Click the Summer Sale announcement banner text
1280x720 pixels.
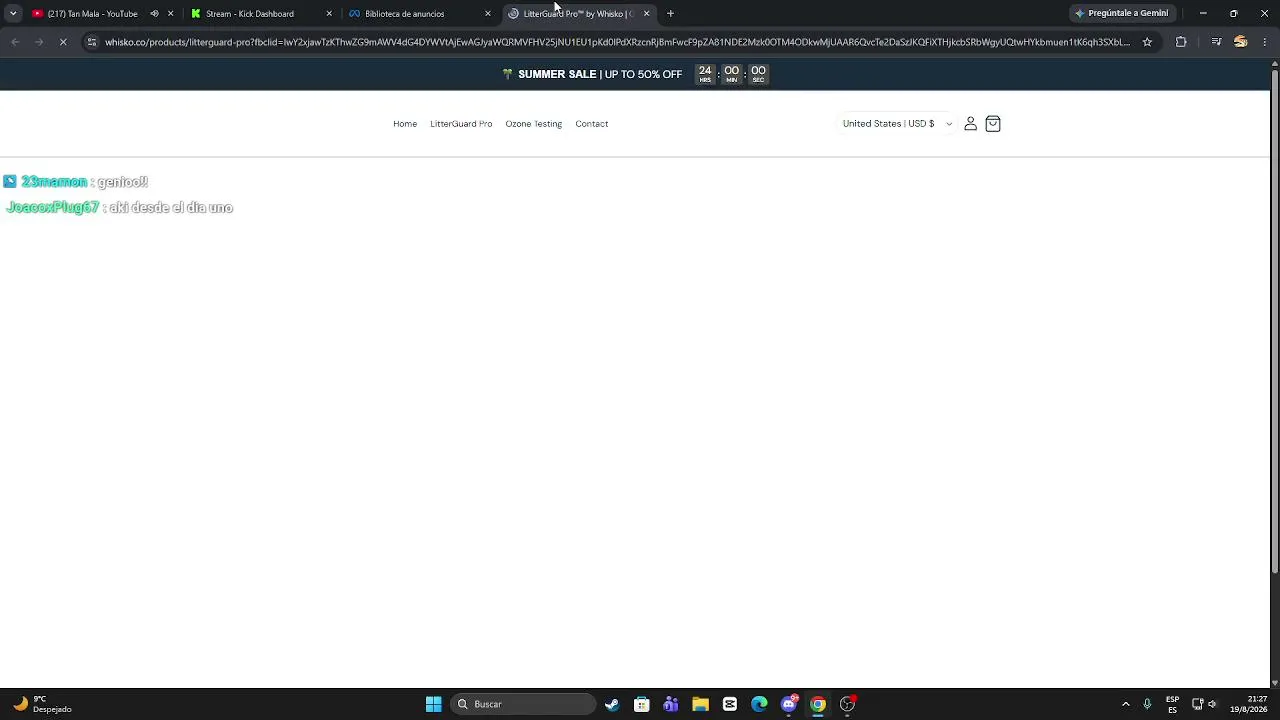599,74
